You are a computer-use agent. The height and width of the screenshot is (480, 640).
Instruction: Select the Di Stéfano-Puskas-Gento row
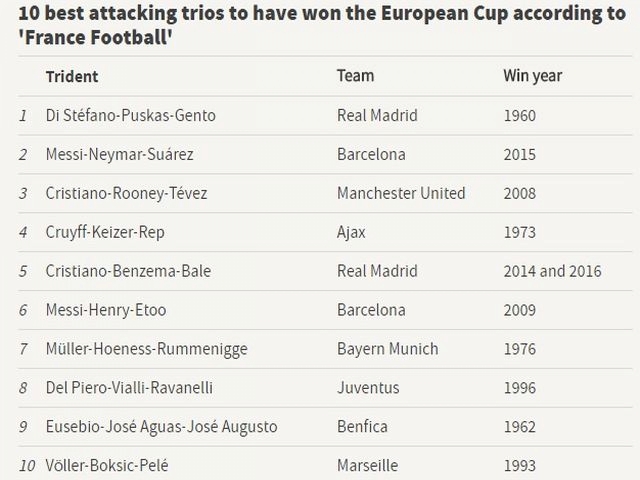tap(325, 116)
